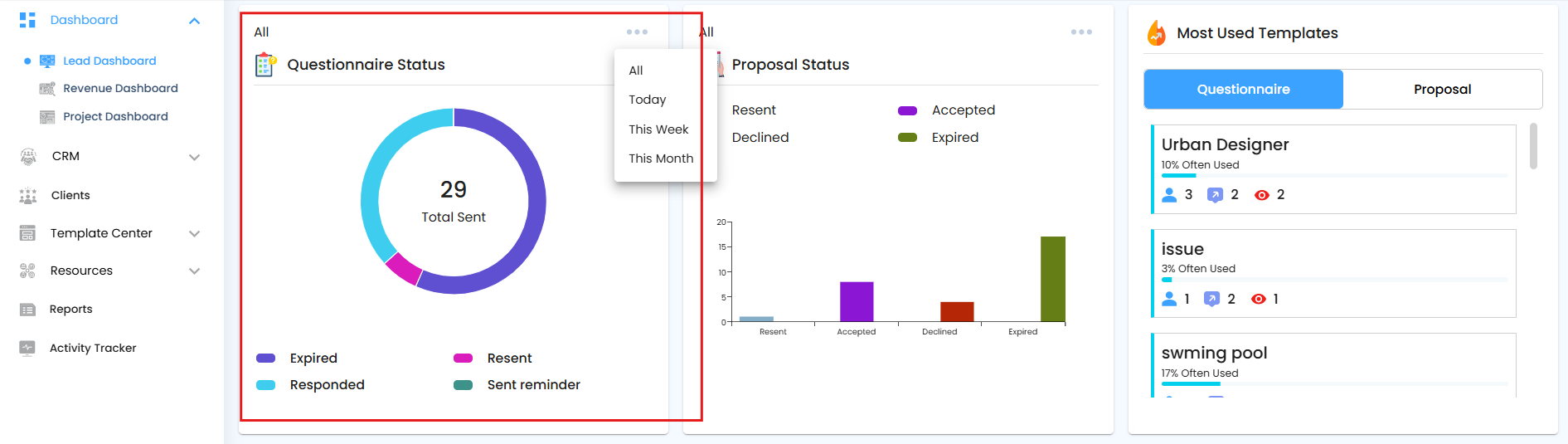Click the Clients people icon
The height and width of the screenshot is (444, 1568).
point(28,196)
